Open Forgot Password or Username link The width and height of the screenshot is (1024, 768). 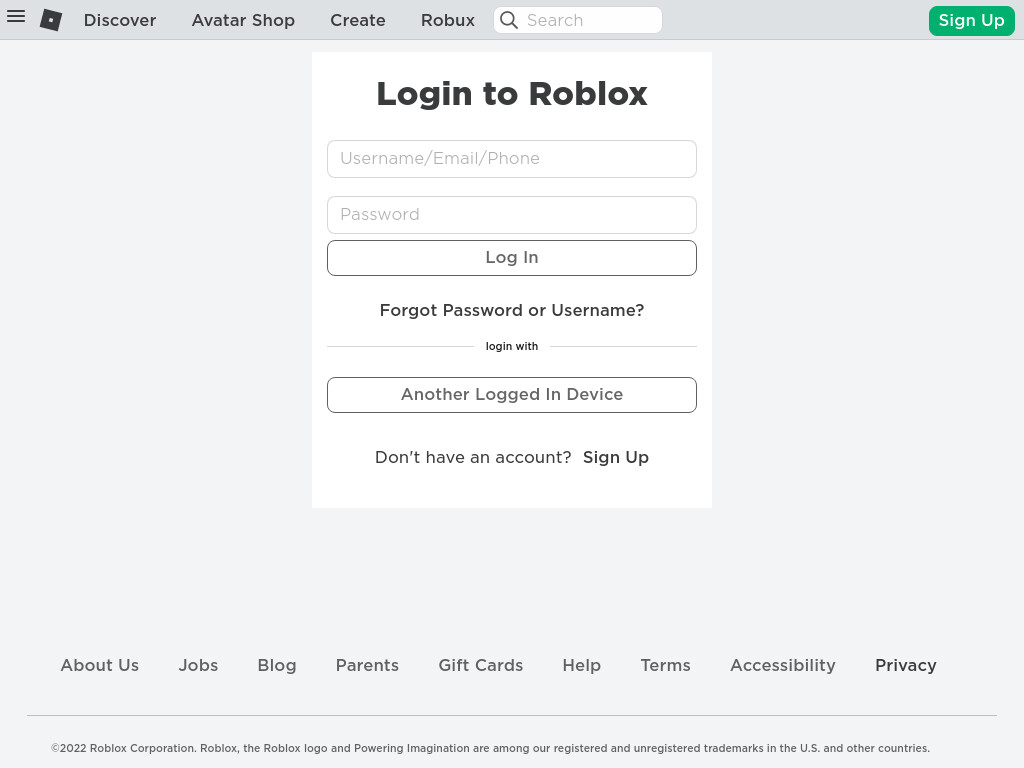pos(512,310)
